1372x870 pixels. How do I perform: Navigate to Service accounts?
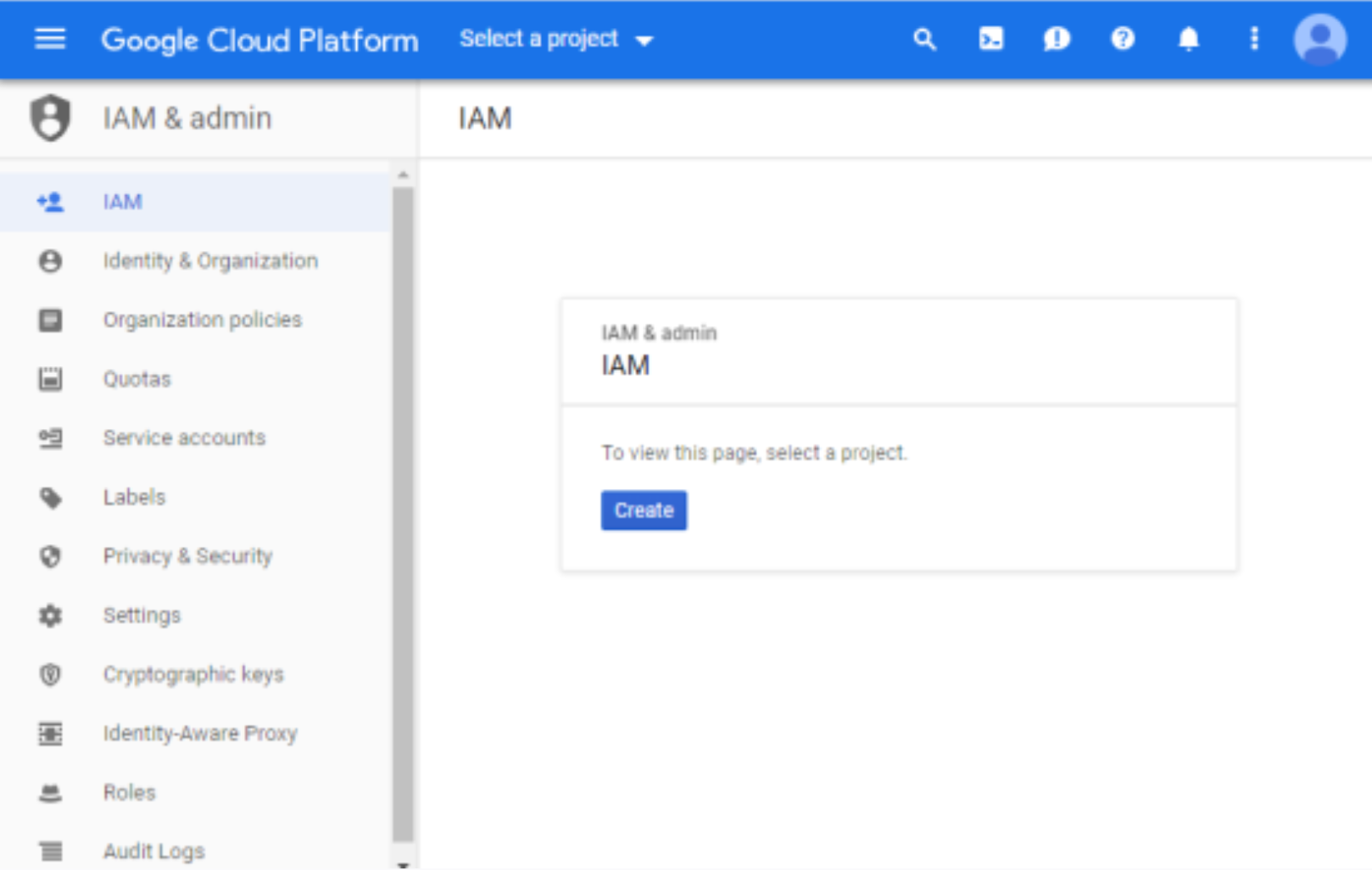pyautogui.click(x=195, y=438)
